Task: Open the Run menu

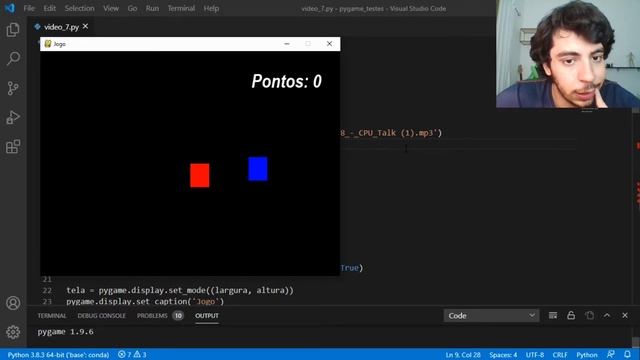Action: point(152,8)
